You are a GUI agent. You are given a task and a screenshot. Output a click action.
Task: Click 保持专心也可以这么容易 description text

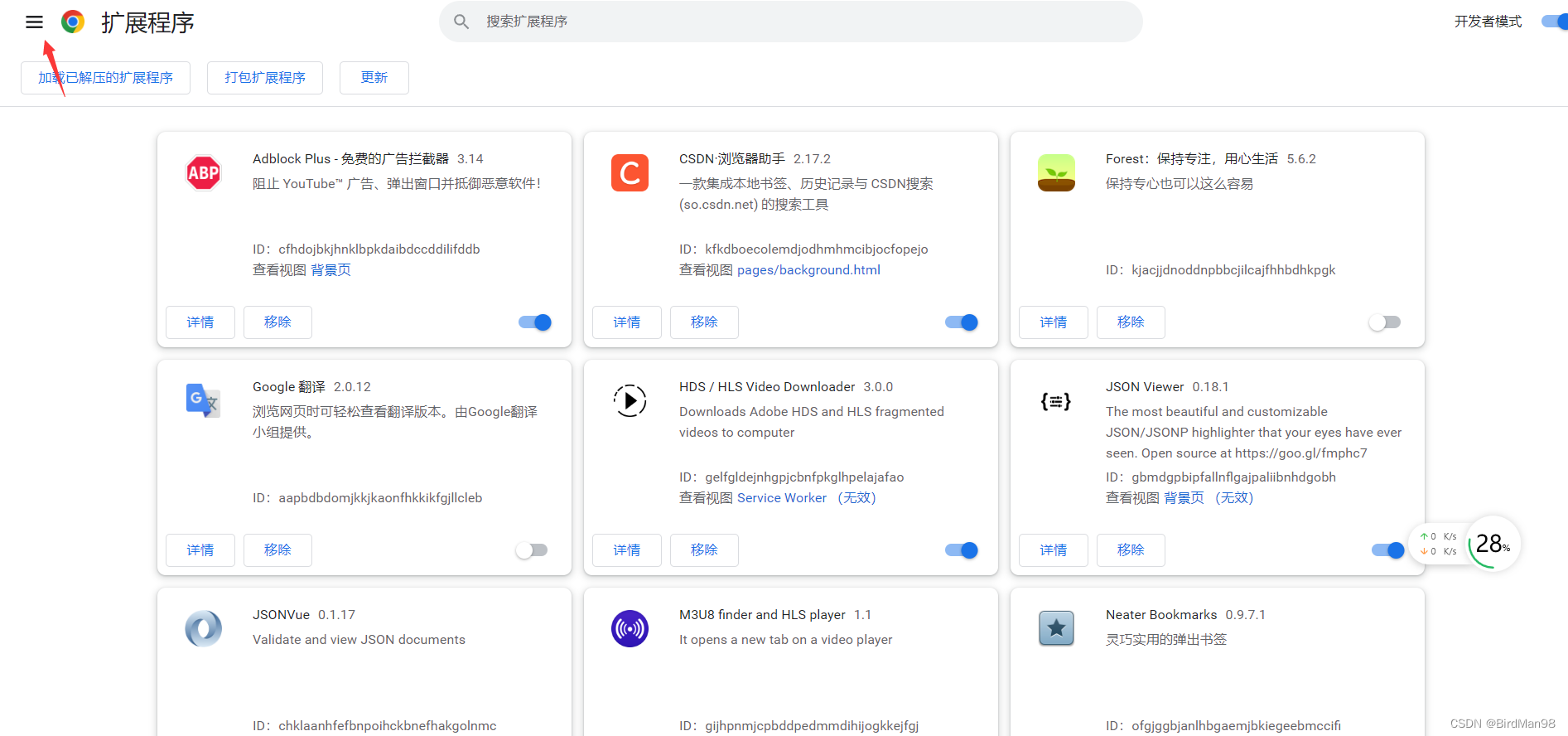[x=1180, y=184]
